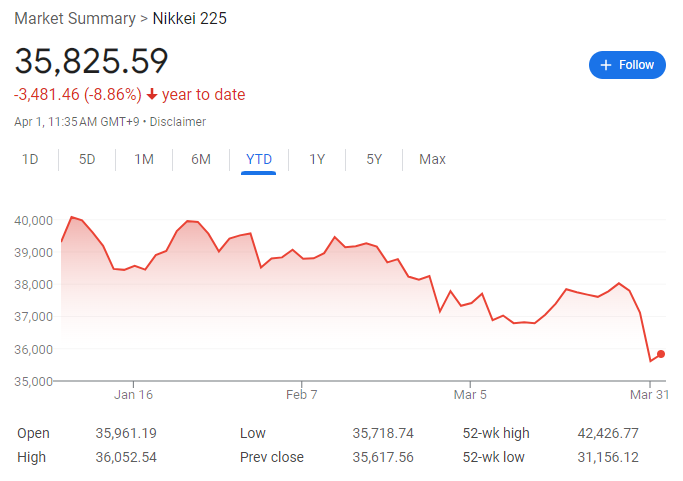The image size is (683, 481).
Task: Show the 1M chart range
Action: pyautogui.click(x=144, y=159)
